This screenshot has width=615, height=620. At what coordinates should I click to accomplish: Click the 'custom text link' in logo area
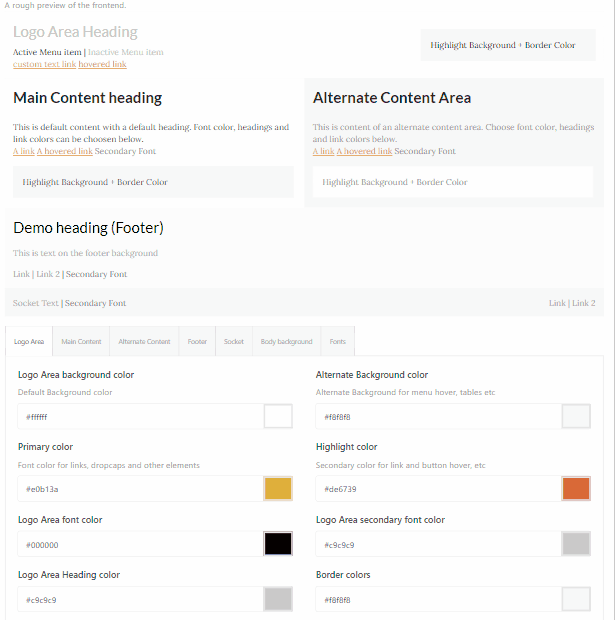coord(44,64)
